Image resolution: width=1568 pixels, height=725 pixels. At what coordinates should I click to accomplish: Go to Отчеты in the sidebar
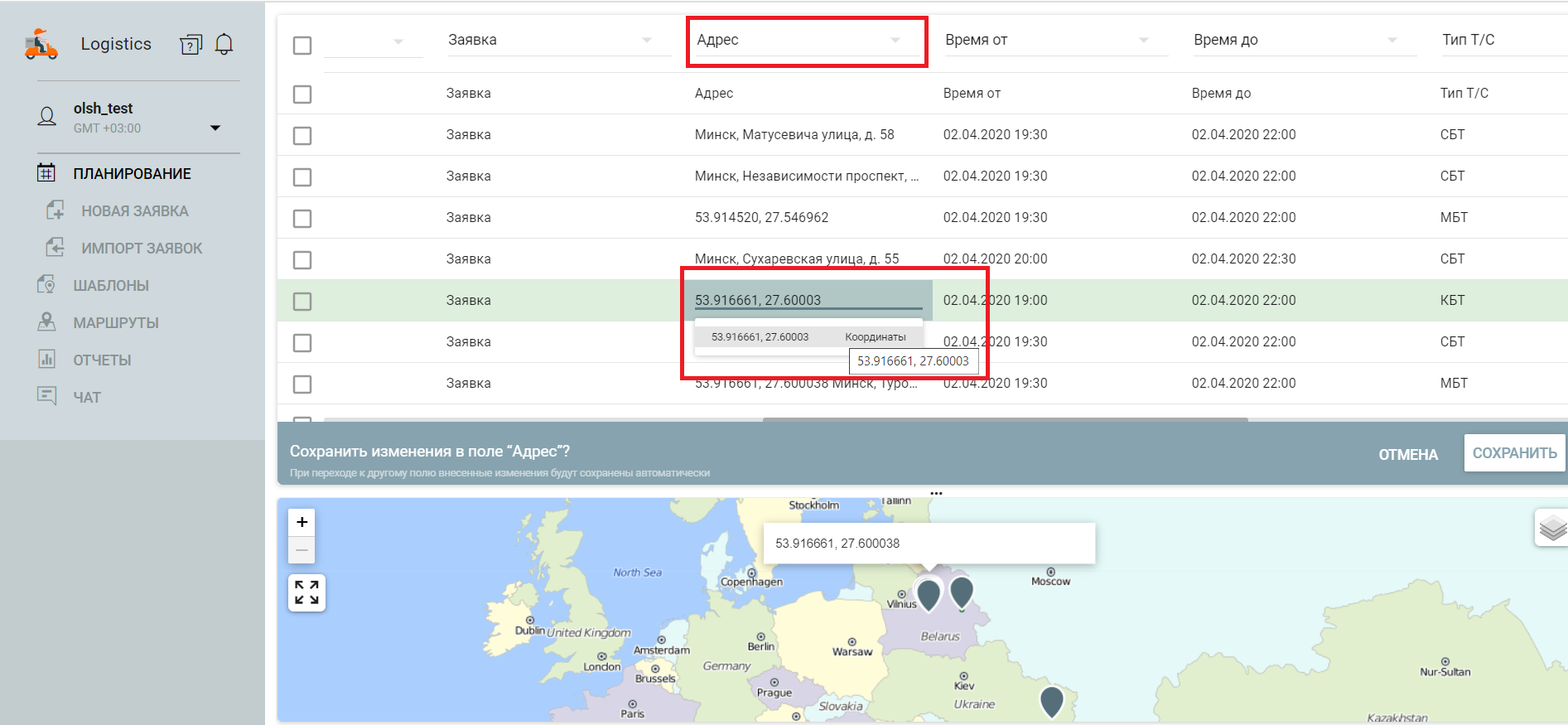coord(102,360)
